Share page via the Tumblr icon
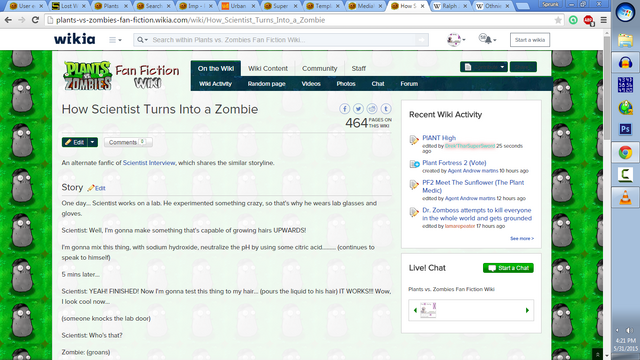 click(386, 109)
